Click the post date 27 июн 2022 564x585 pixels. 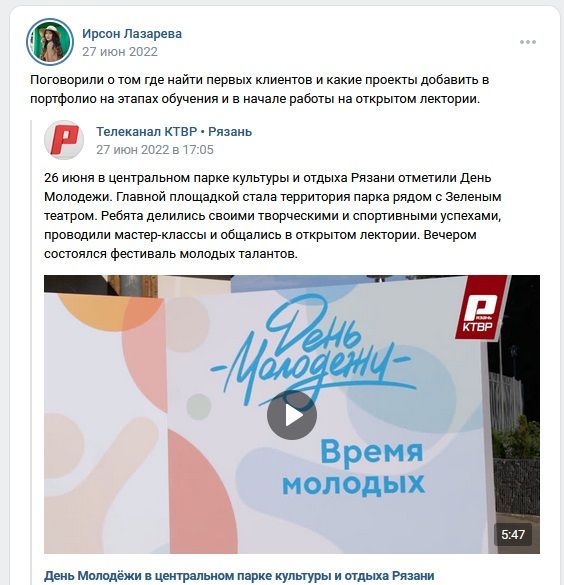tap(120, 51)
